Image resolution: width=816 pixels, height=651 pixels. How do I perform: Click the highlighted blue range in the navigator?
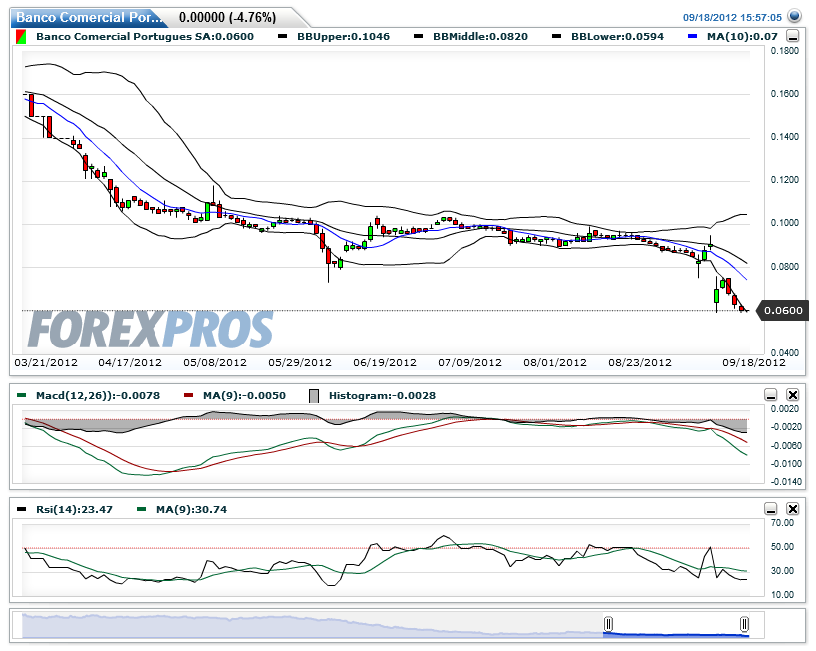click(x=676, y=635)
